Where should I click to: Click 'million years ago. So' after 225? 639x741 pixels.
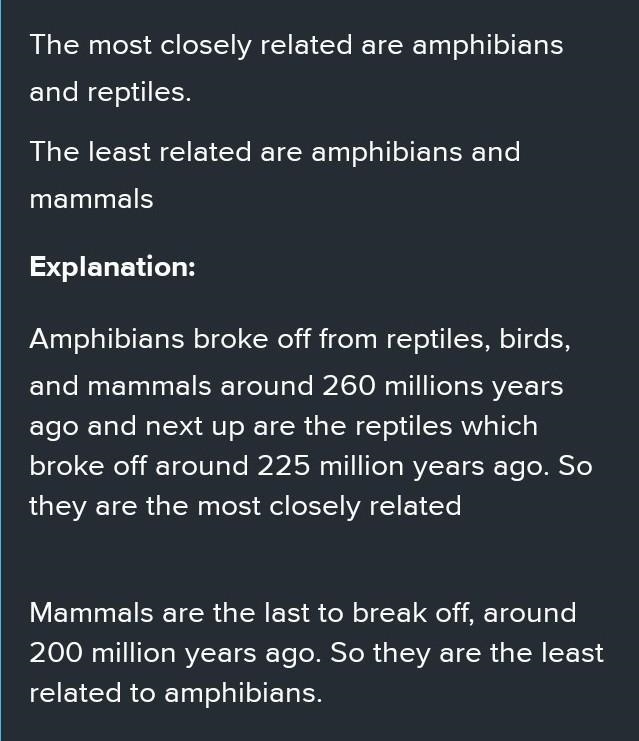point(456,466)
